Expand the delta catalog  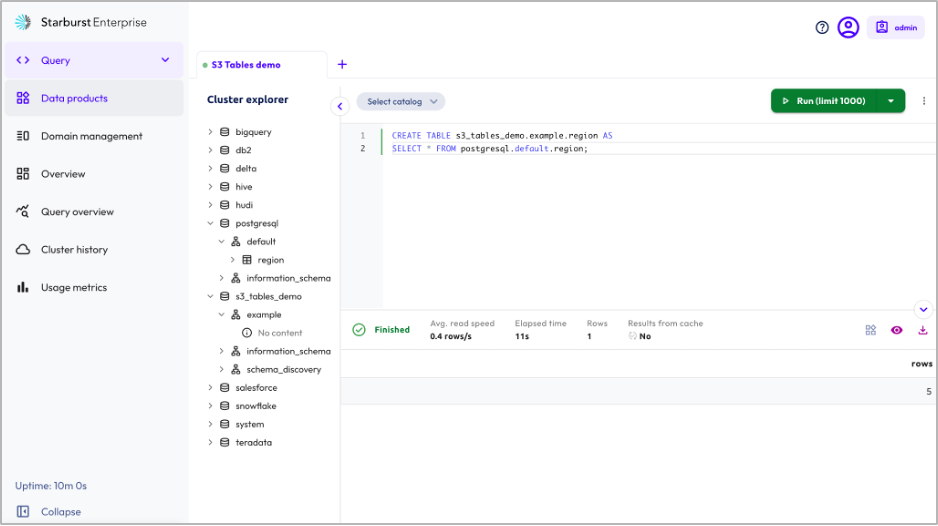[210, 169]
